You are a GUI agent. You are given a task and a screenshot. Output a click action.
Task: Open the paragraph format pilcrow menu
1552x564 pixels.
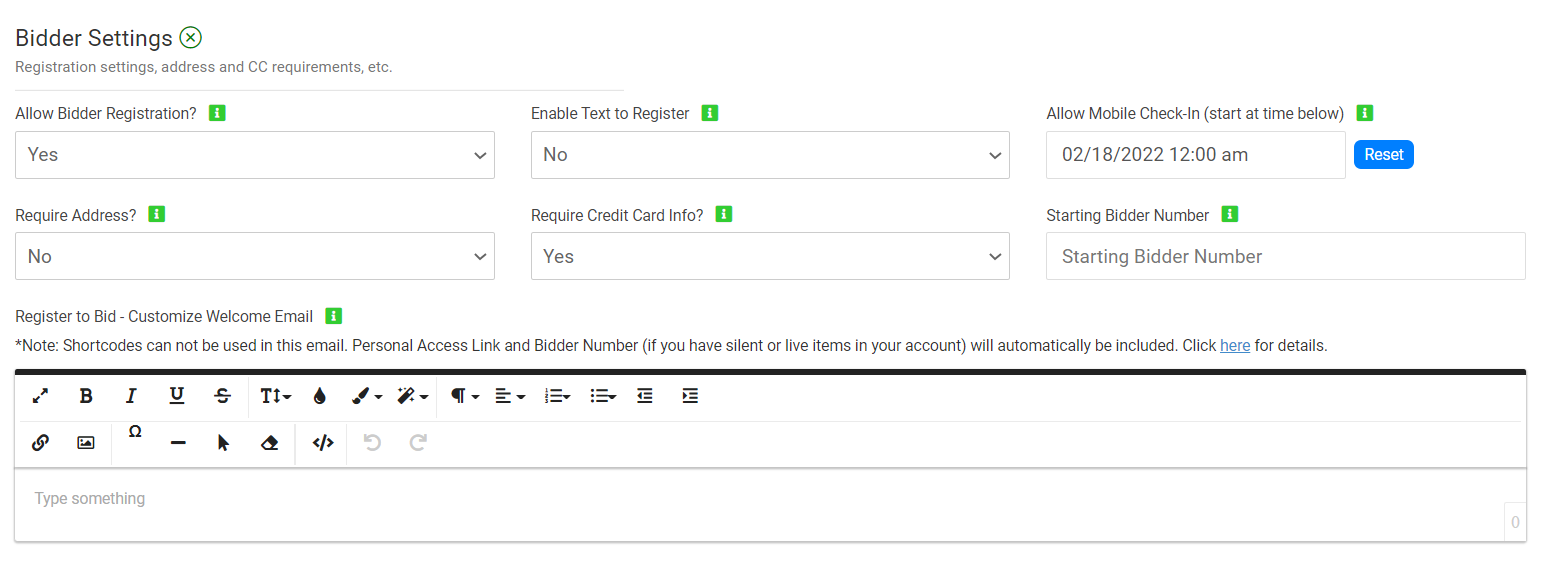465,396
